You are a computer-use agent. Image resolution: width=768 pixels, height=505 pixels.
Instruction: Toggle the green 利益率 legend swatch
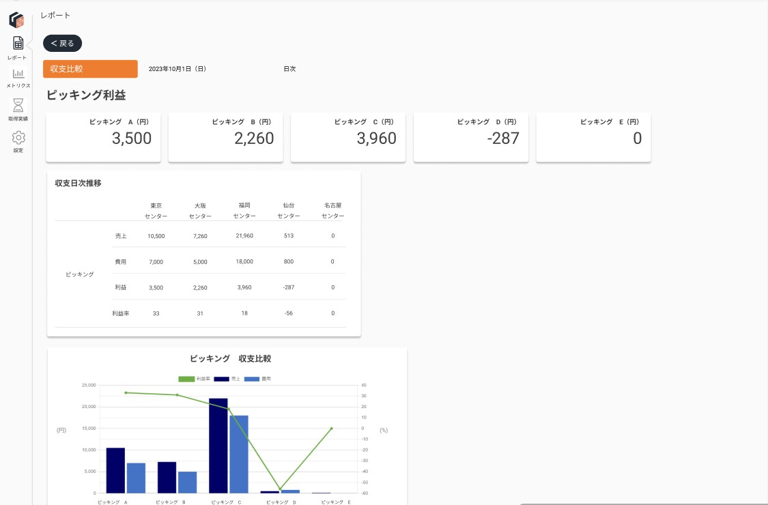click(x=186, y=379)
